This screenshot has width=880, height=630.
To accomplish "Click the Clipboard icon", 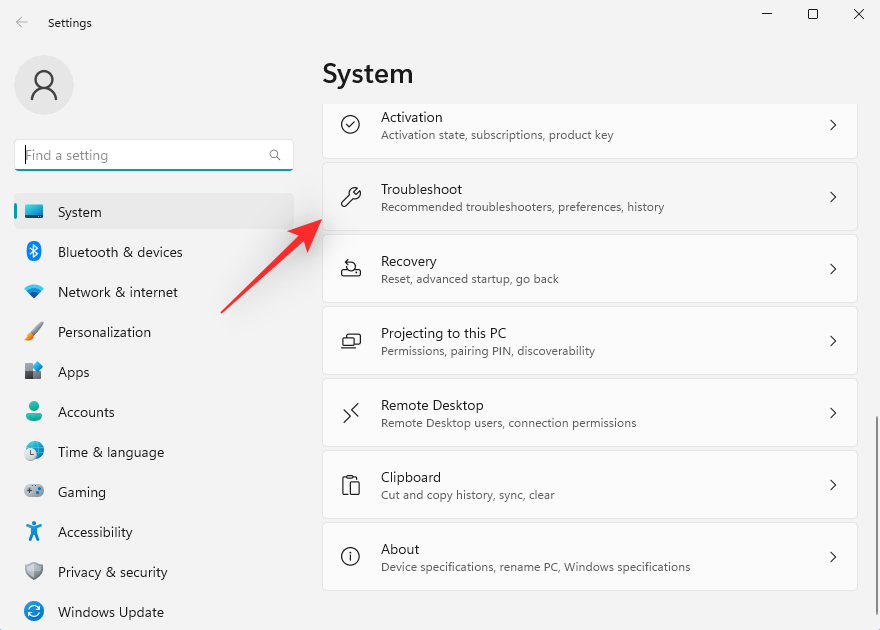I will [x=351, y=485].
